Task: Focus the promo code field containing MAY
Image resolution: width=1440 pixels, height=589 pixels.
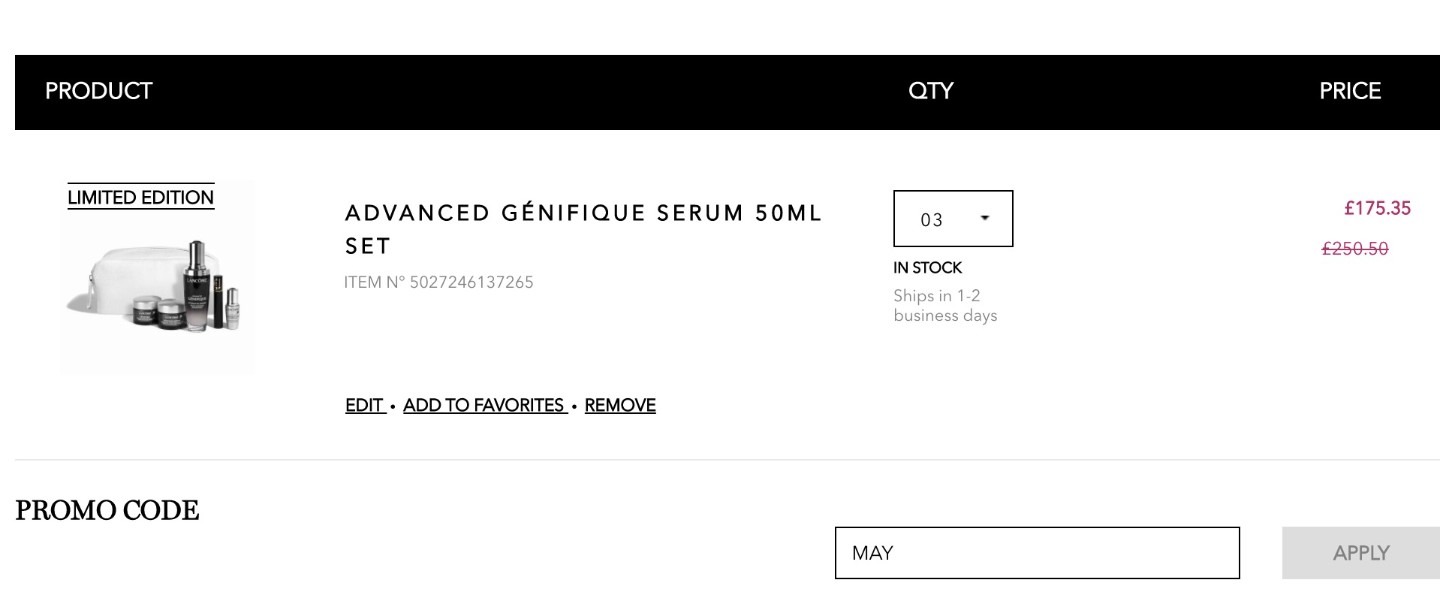Action: point(1037,553)
